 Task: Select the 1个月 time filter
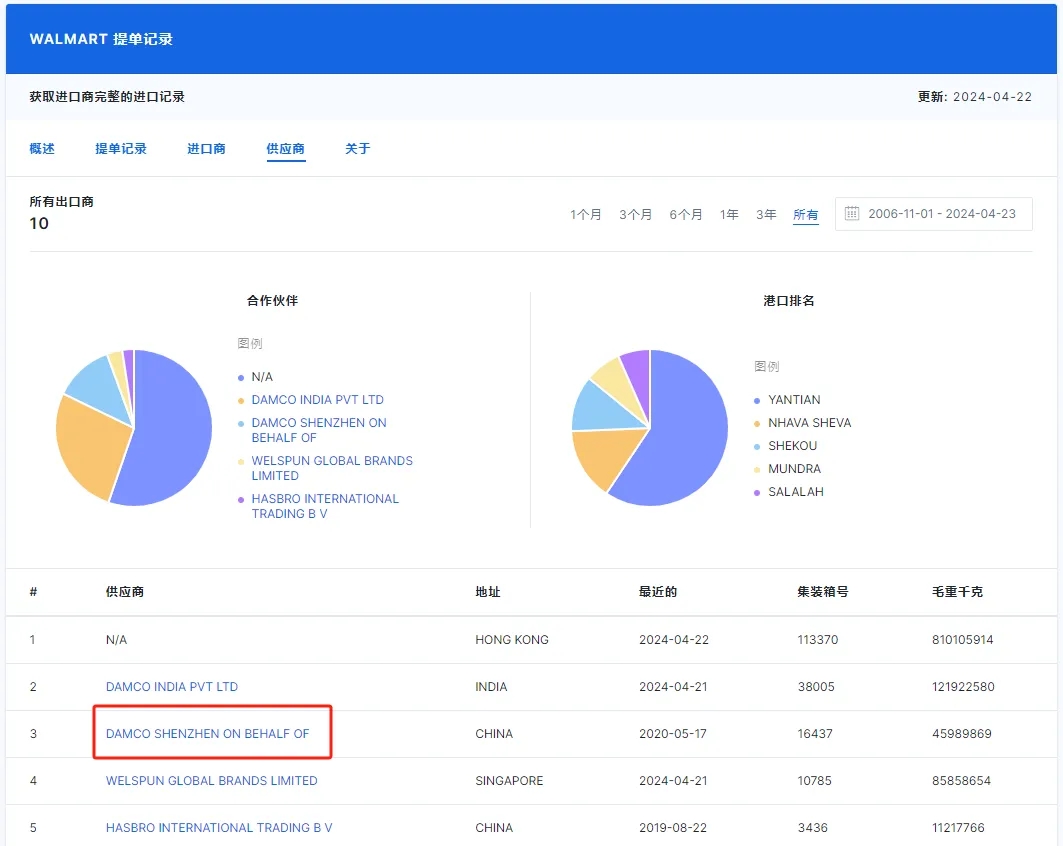(x=586, y=213)
